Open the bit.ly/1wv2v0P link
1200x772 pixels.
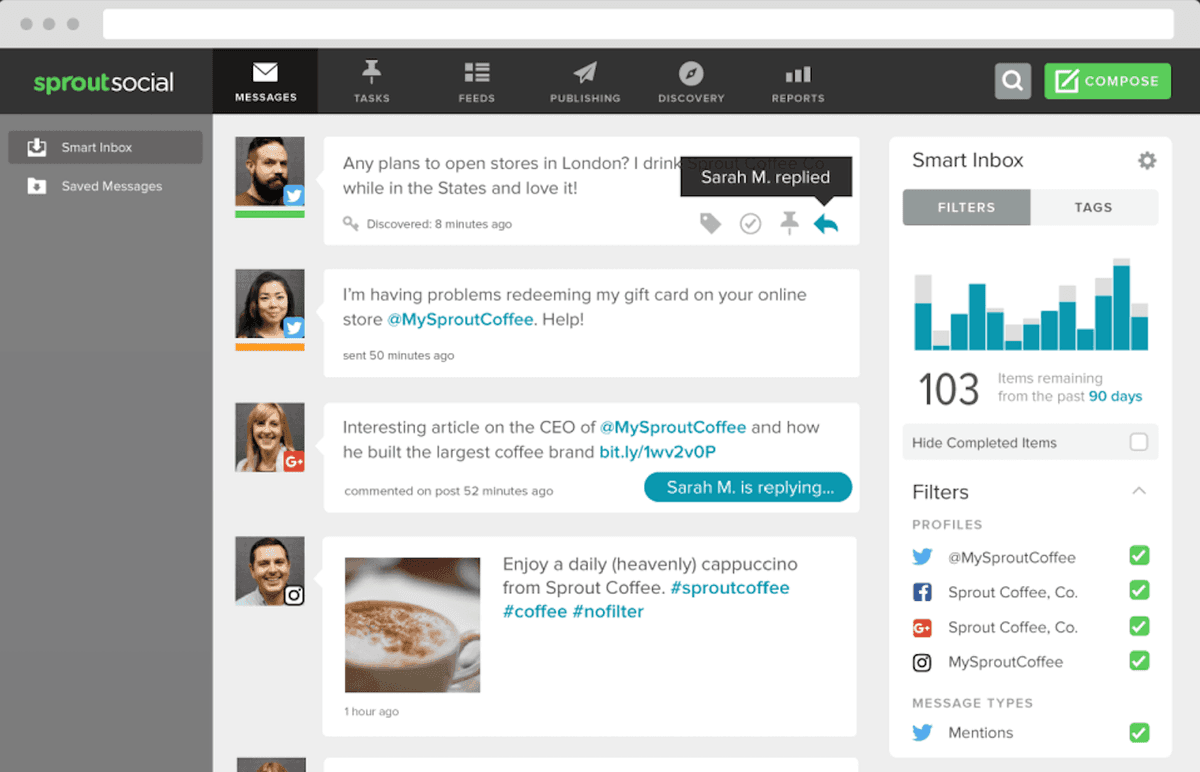(x=657, y=452)
